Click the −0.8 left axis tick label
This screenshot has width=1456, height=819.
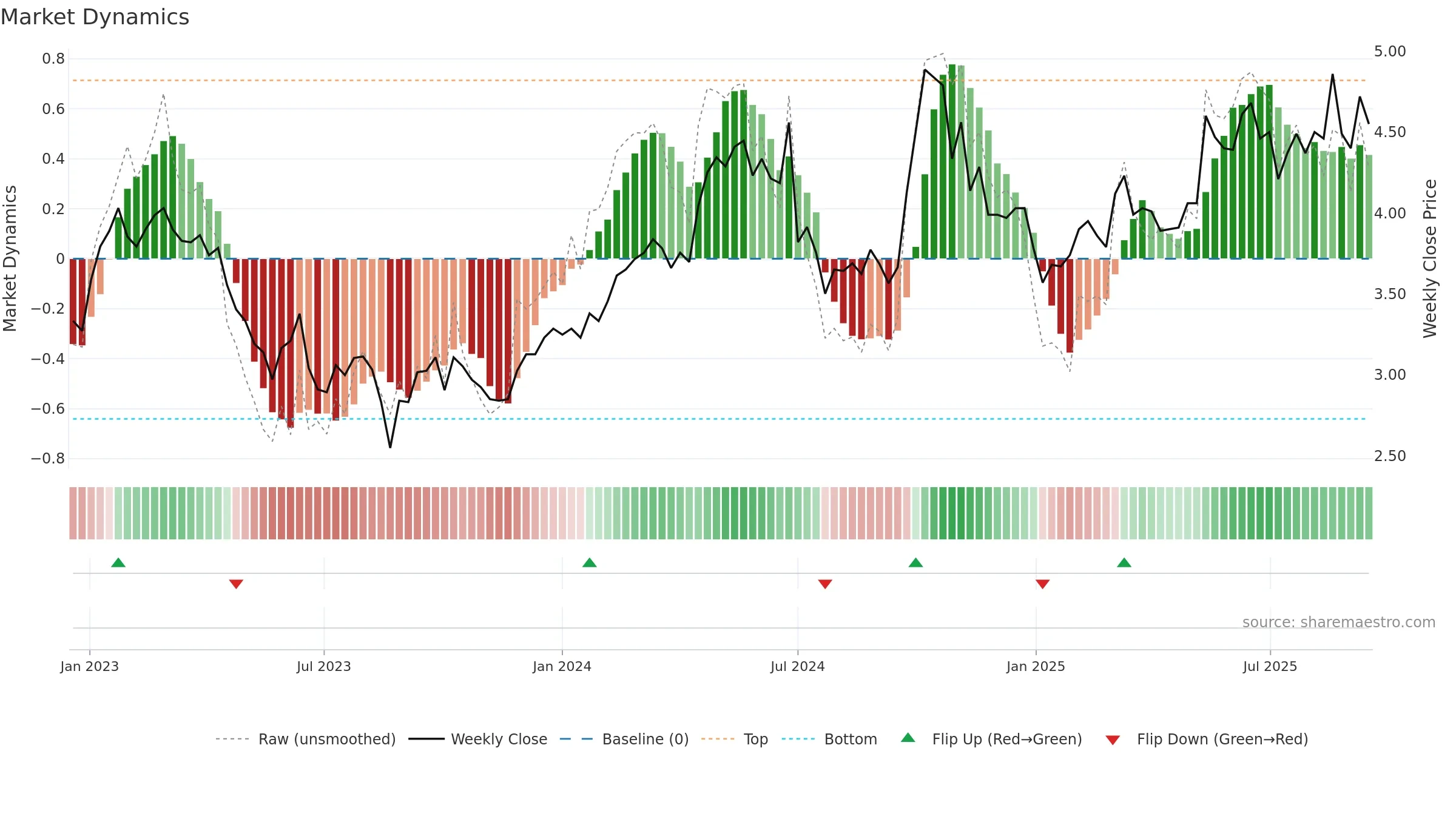pos(48,459)
